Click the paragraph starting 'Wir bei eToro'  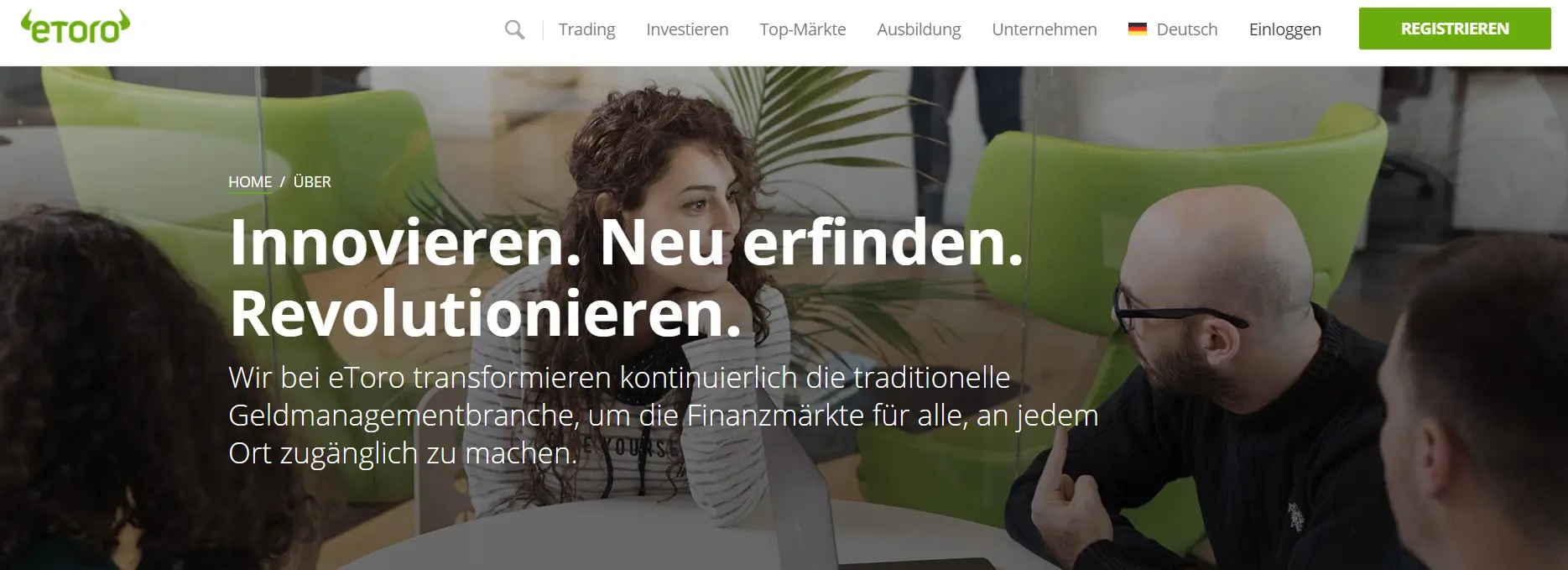(x=663, y=416)
